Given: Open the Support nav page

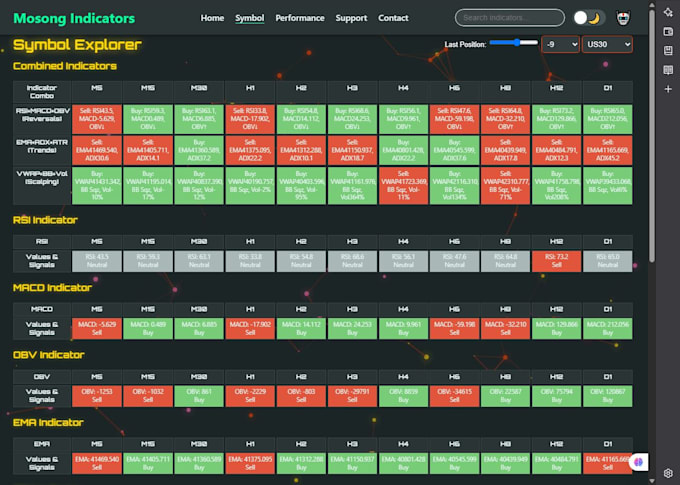Looking at the screenshot, I should pos(351,18).
